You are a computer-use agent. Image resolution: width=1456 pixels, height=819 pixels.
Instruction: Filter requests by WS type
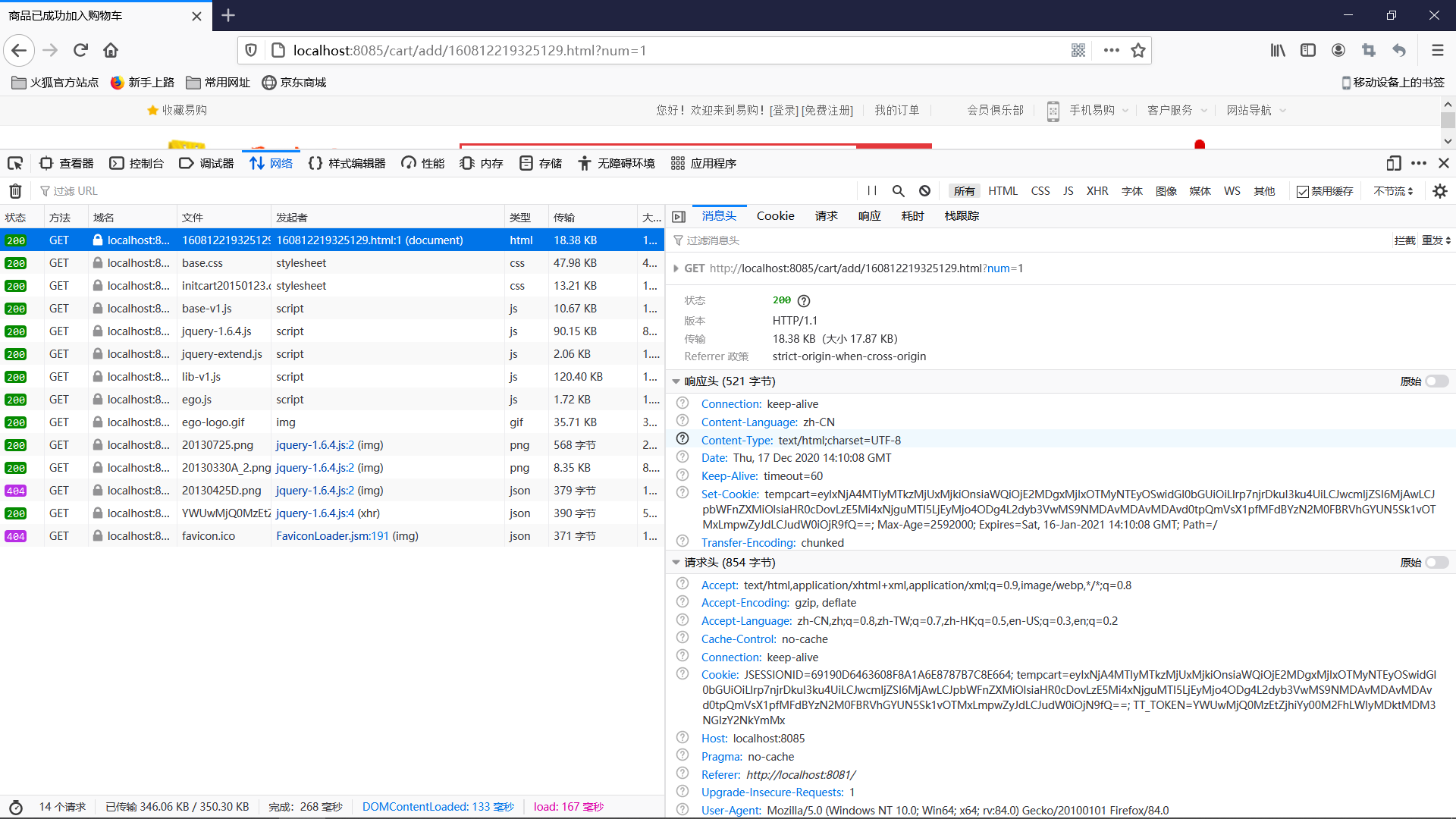pos(1232,191)
